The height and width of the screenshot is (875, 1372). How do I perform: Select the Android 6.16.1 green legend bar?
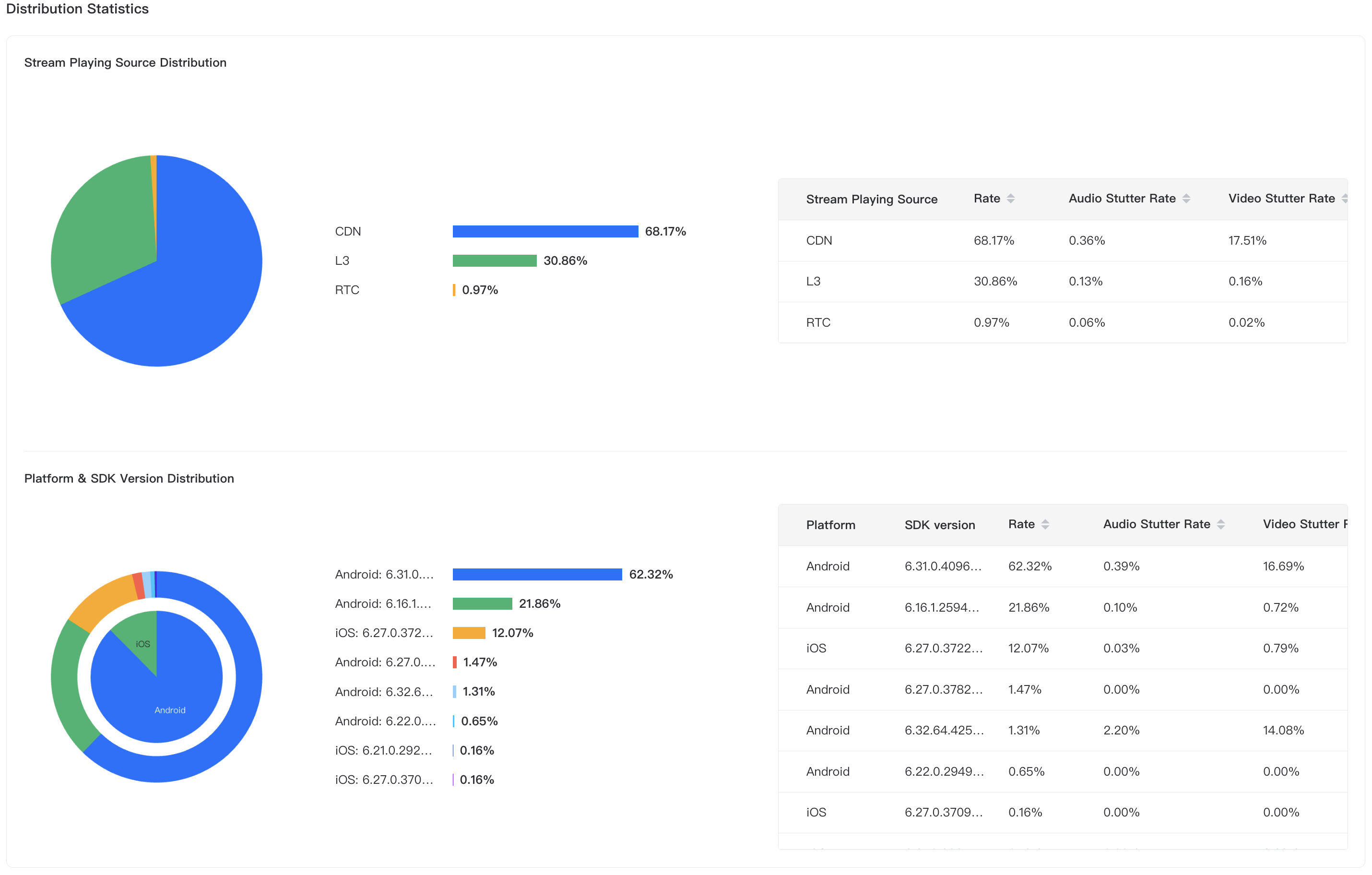point(482,603)
